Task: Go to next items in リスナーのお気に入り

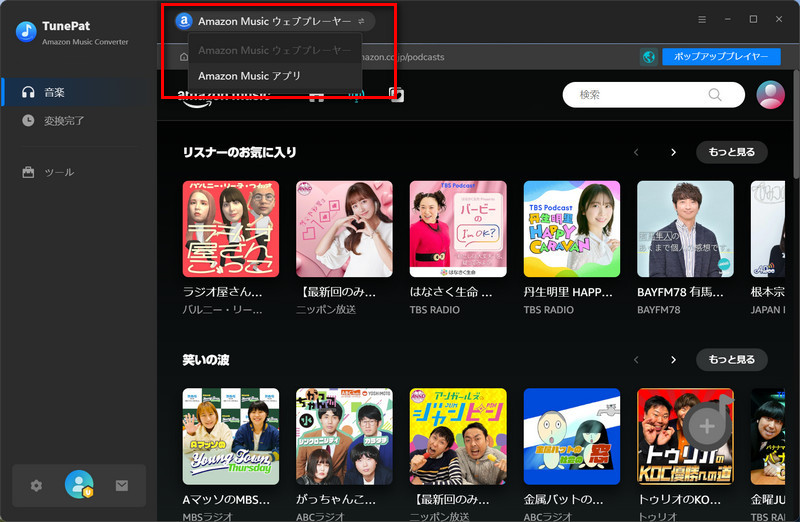Action: point(673,152)
